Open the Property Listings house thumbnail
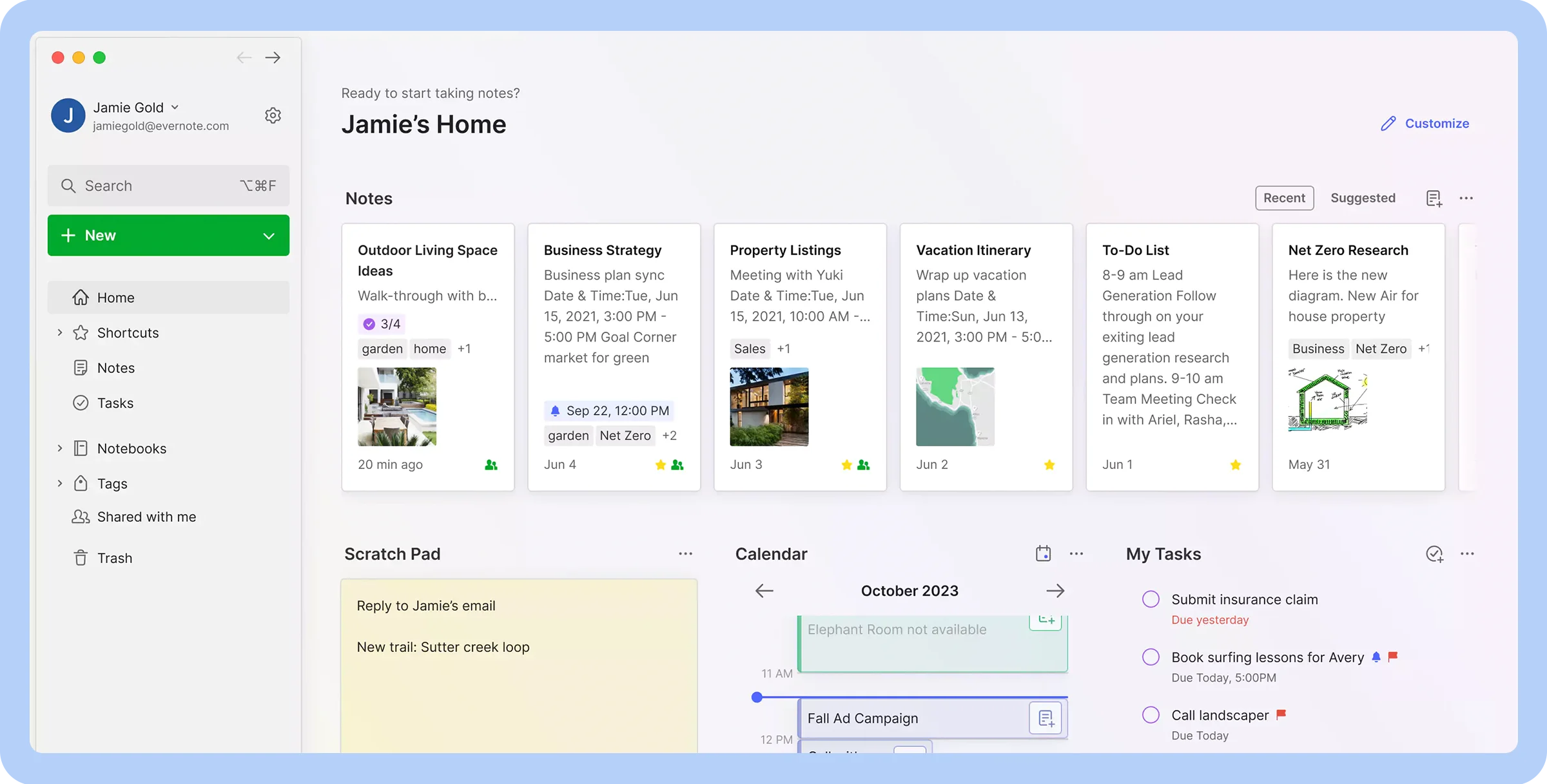This screenshot has width=1547, height=784. [769, 406]
